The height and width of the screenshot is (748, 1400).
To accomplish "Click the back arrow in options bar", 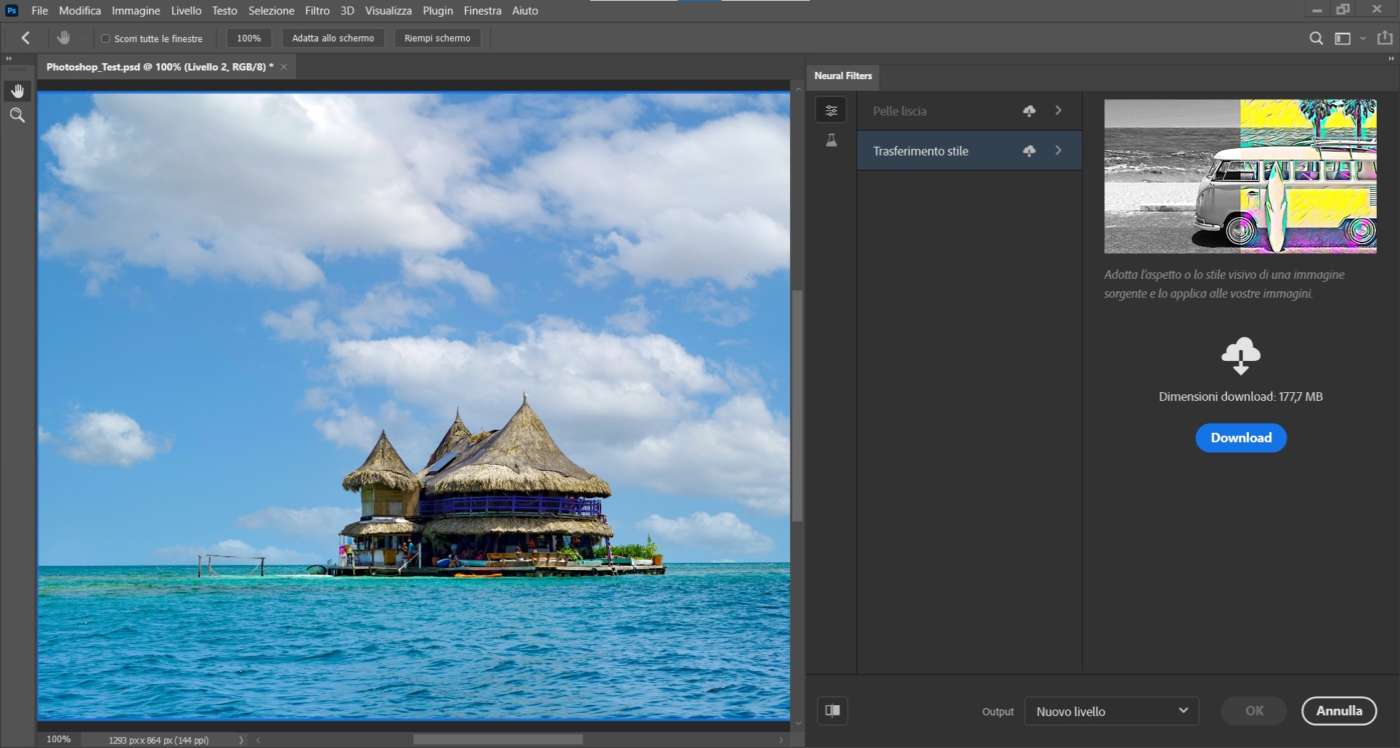I will tap(26, 38).
